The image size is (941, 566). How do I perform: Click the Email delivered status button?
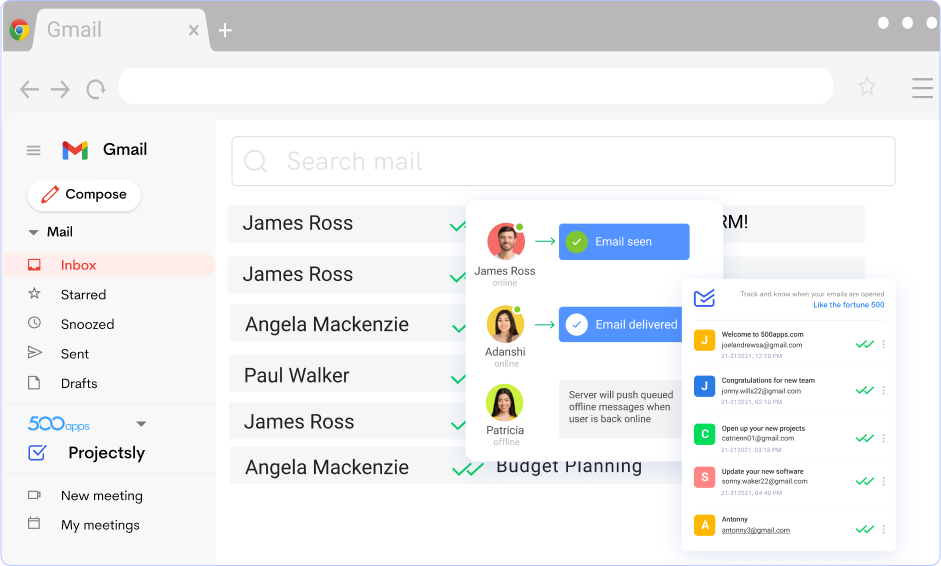pyautogui.click(x=621, y=324)
